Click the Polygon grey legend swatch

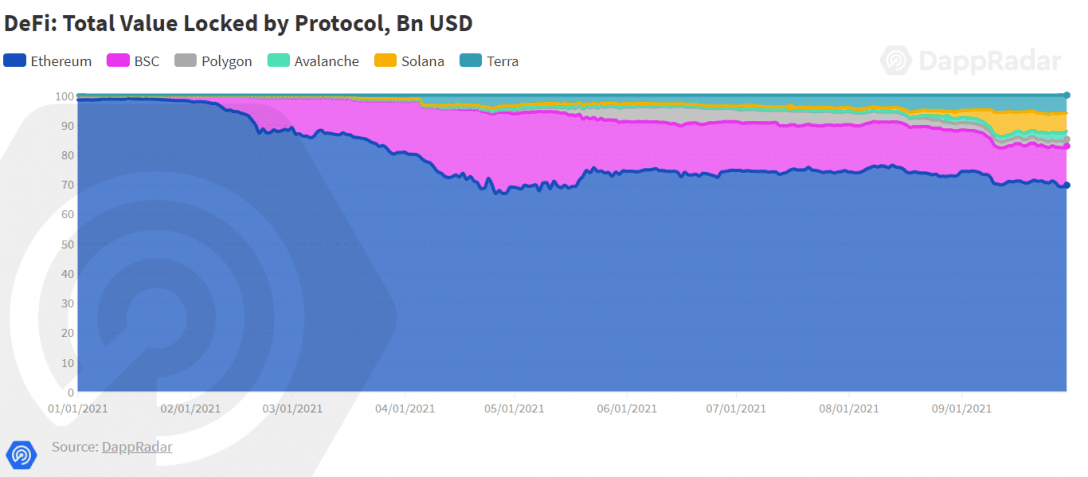[185, 61]
